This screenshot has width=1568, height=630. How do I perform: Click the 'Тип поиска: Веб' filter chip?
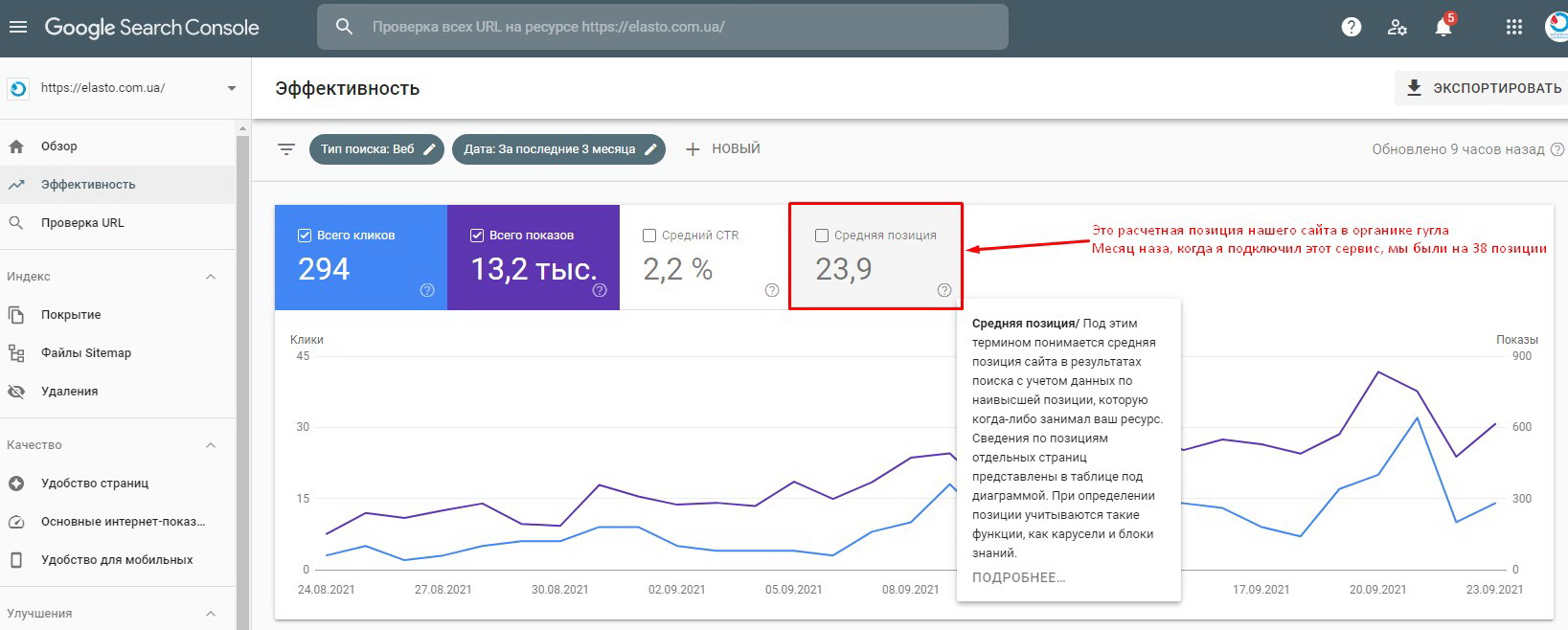(x=376, y=149)
